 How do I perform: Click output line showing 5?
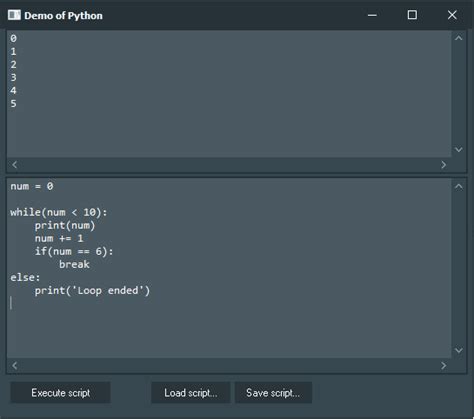tap(13, 104)
